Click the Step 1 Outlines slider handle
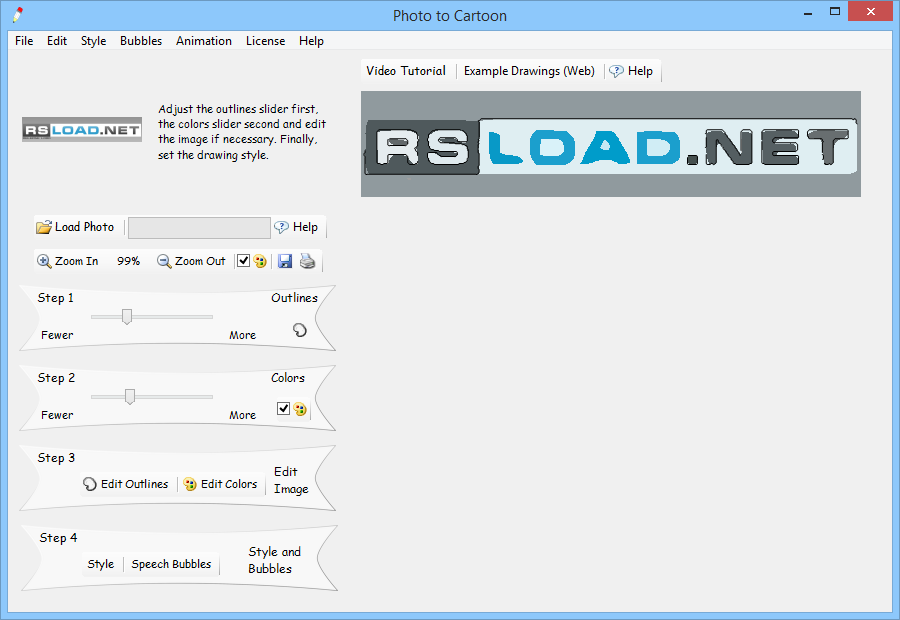The height and width of the screenshot is (620, 900). pyautogui.click(x=127, y=316)
